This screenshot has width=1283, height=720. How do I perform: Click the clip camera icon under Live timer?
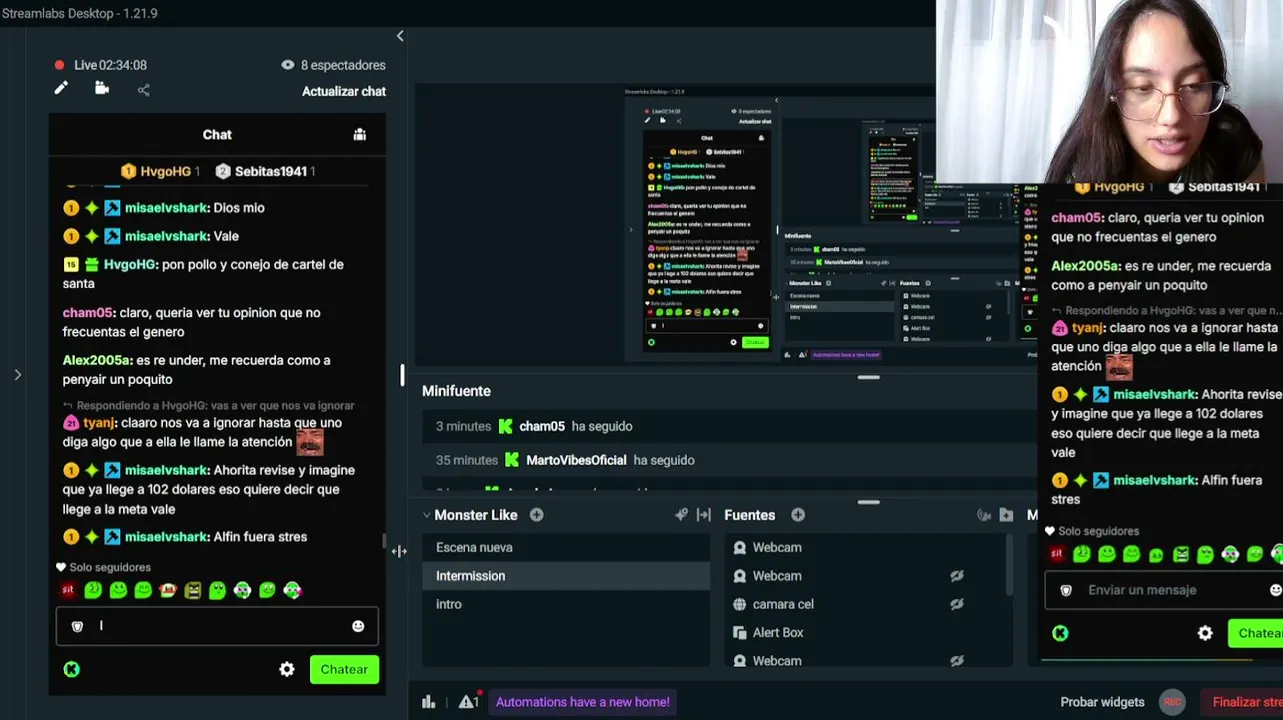(x=102, y=89)
